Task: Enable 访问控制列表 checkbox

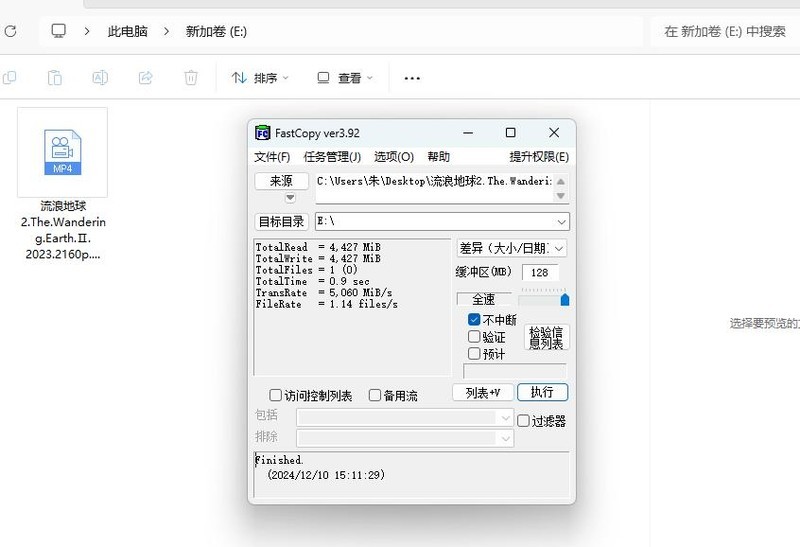Action: [275, 395]
